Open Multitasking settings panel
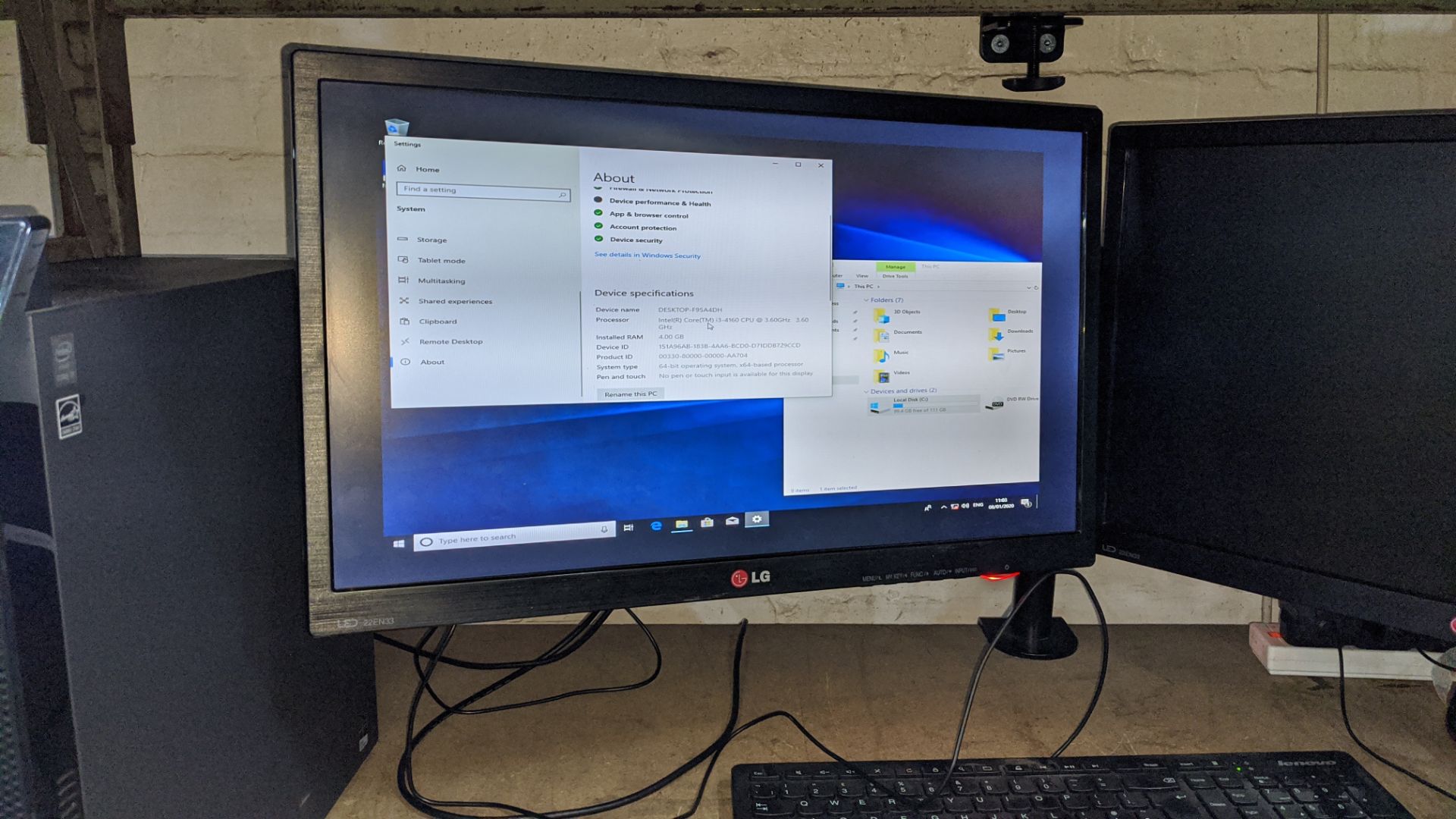1456x819 pixels. tap(440, 281)
